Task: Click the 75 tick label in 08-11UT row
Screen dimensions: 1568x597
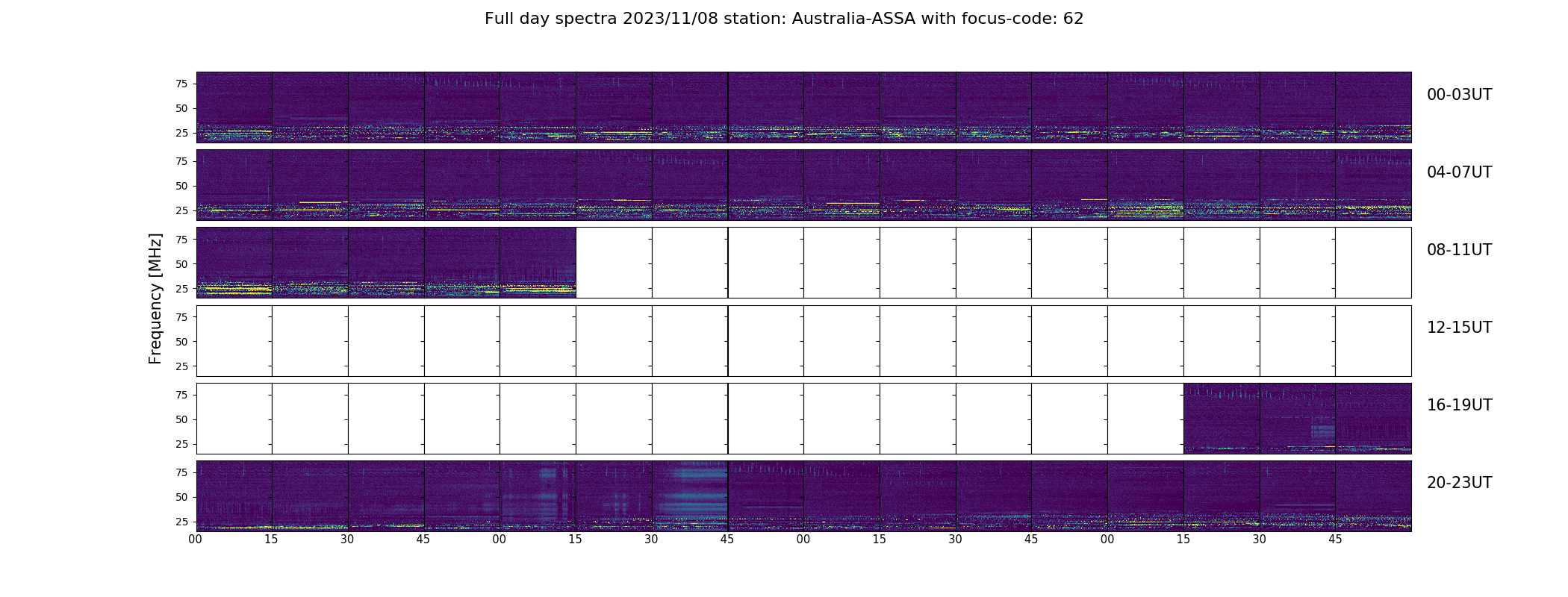Action: [x=181, y=239]
